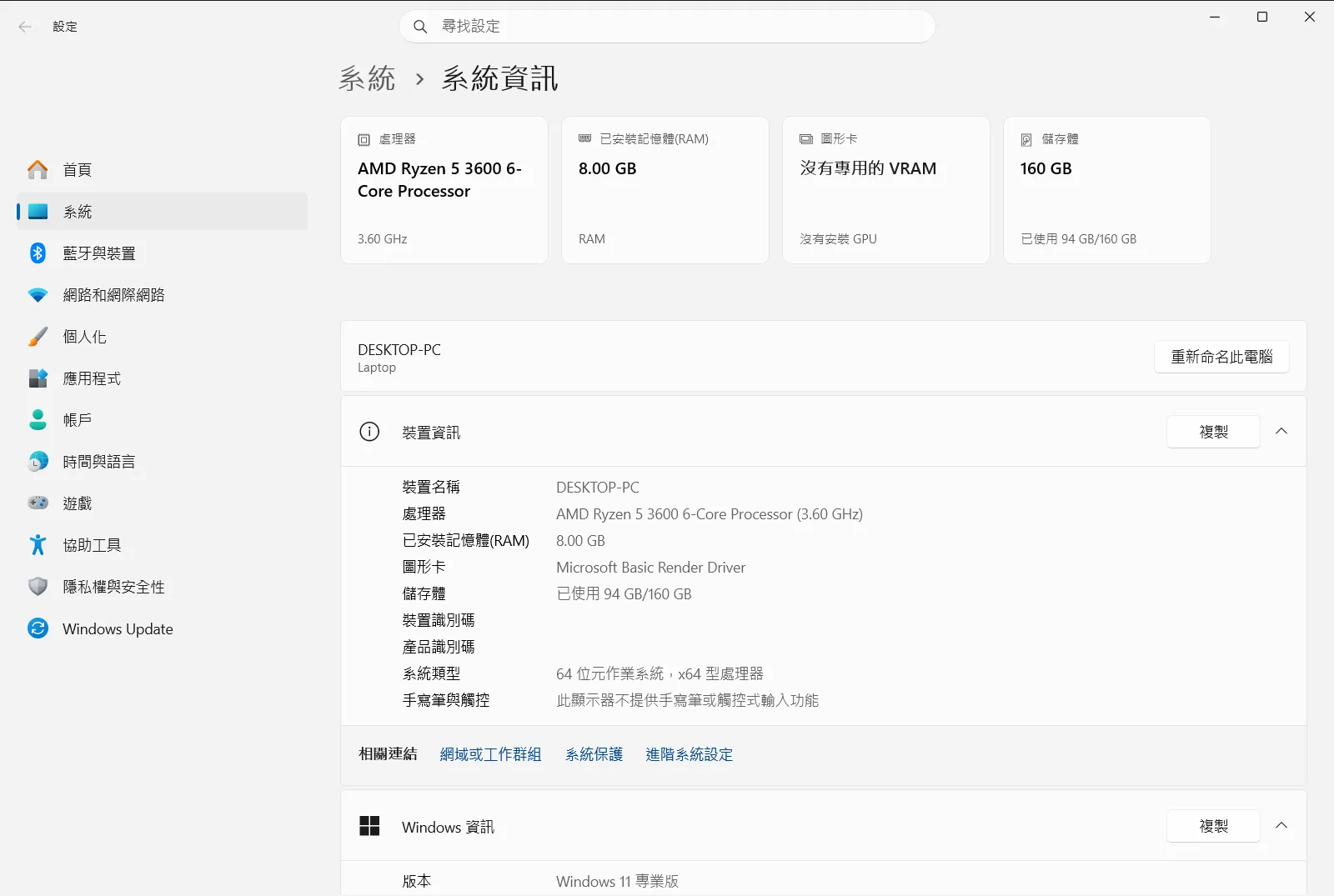Screen dimensions: 1334x896
Task: Click the gamepad icon for 遊戲
Action: (x=38, y=503)
